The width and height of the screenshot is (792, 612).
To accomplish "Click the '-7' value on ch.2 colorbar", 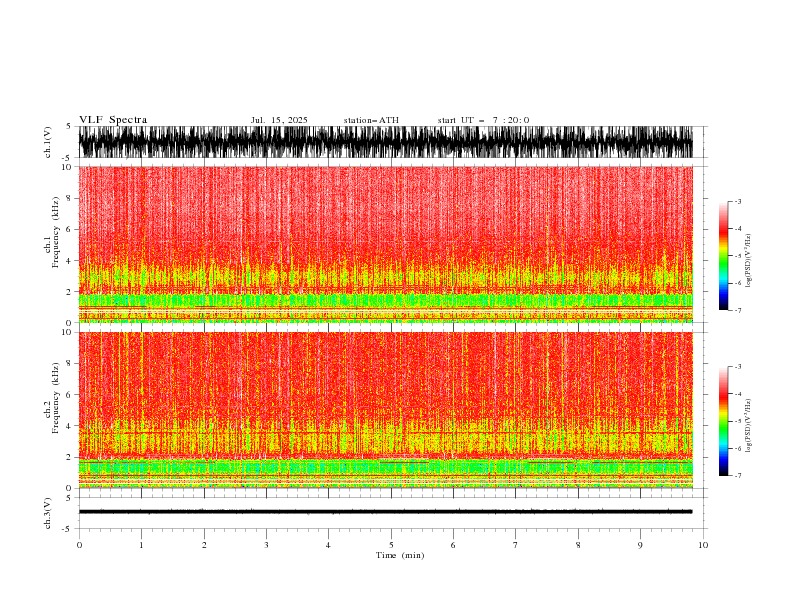I will click(738, 475).
